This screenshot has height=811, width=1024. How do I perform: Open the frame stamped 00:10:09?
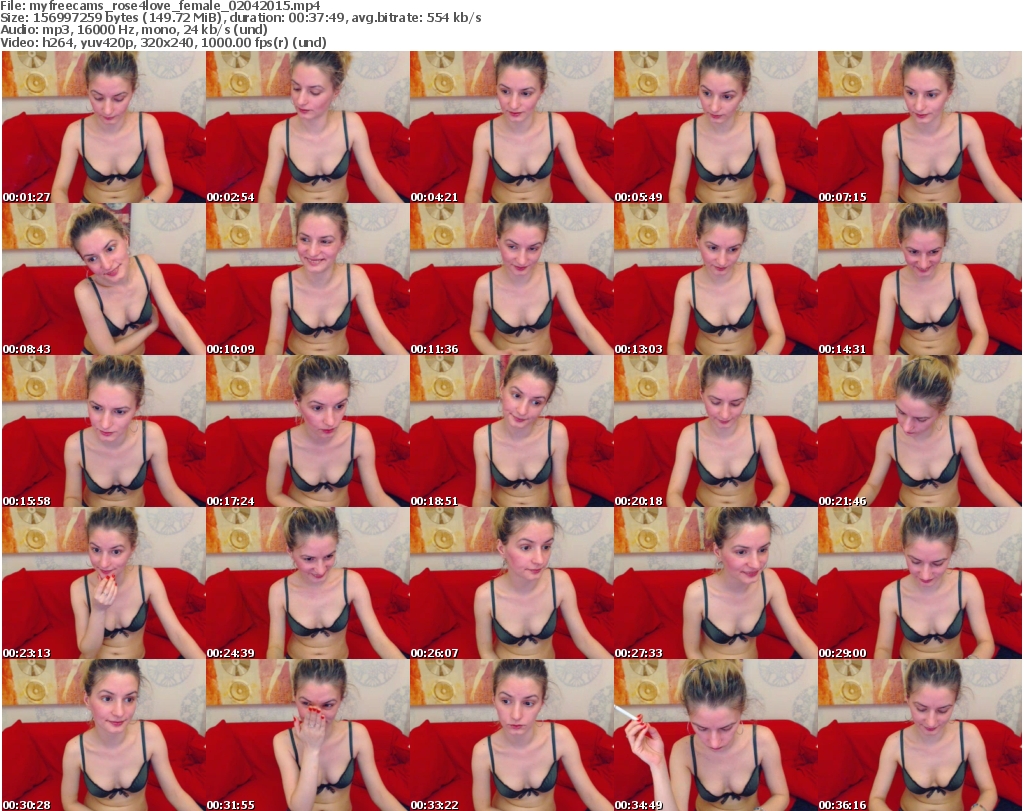[x=308, y=279]
